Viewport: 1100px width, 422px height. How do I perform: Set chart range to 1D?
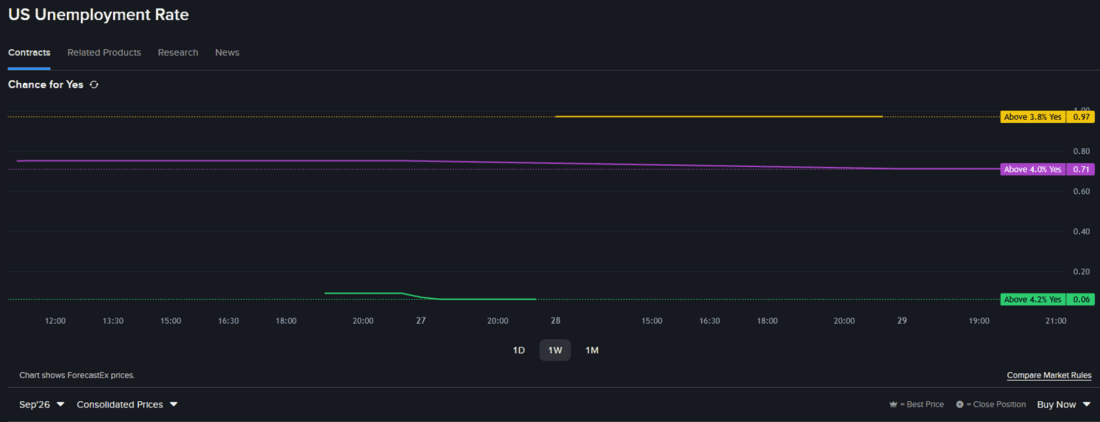click(518, 350)
